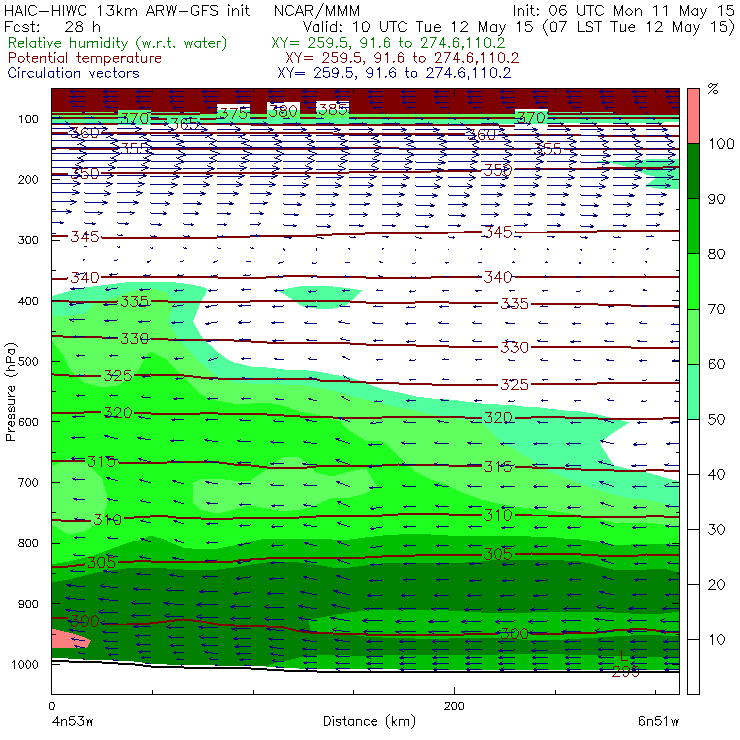
Task: Click the 'Init: 06 UTC Mon 11 May 15' text
Action: point(623,10)
